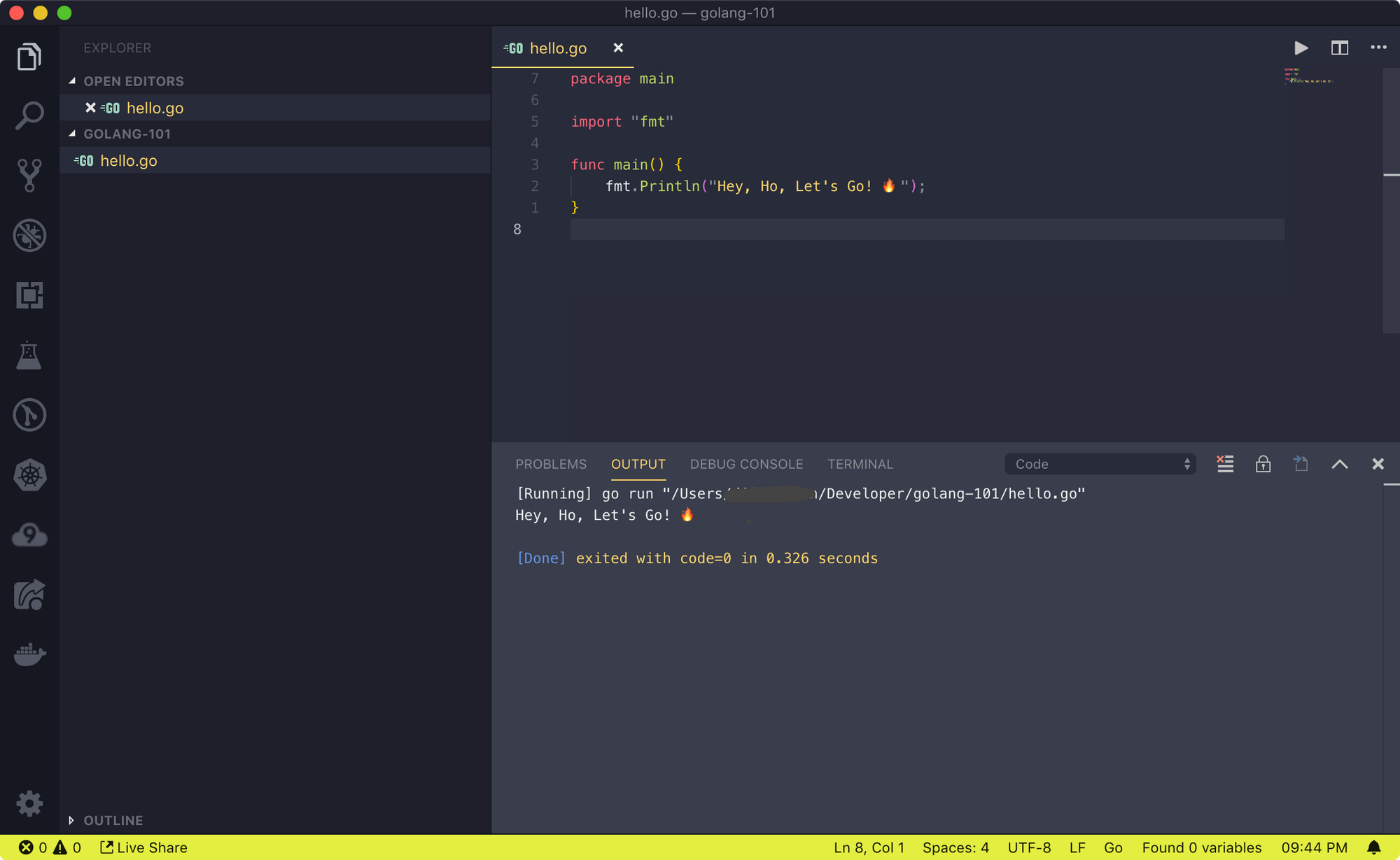Click the package main line
This screenshot has width=1400, height=860.
point(622,78)
